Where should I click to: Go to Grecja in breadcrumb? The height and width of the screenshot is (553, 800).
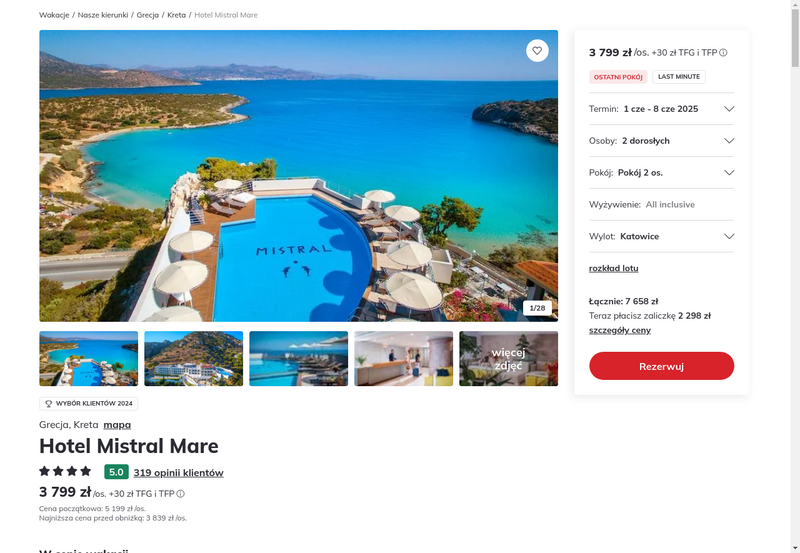click(x=147, y=15)
